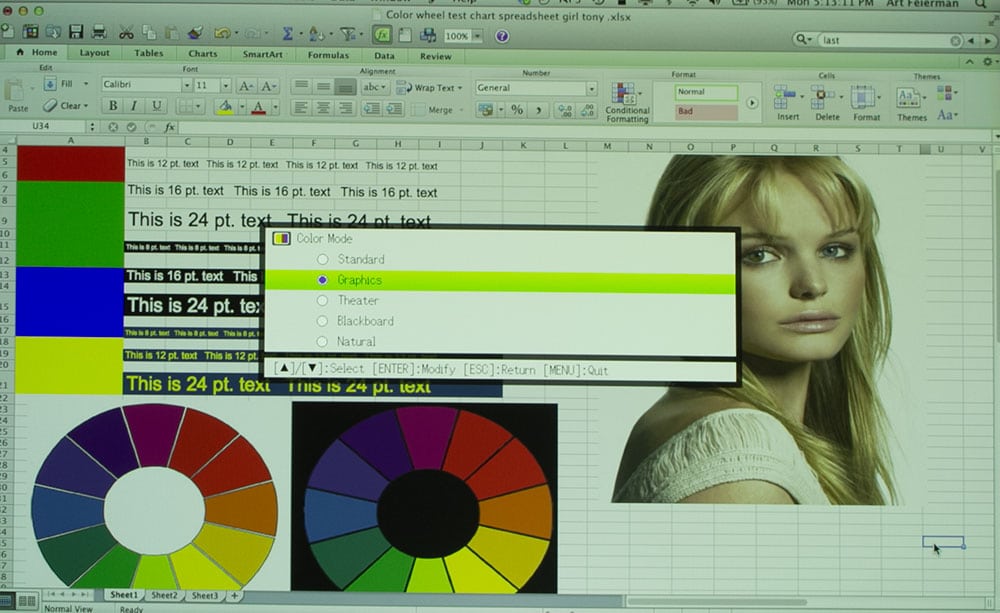Open the abc text orientation dropdown

coord(374,87)
